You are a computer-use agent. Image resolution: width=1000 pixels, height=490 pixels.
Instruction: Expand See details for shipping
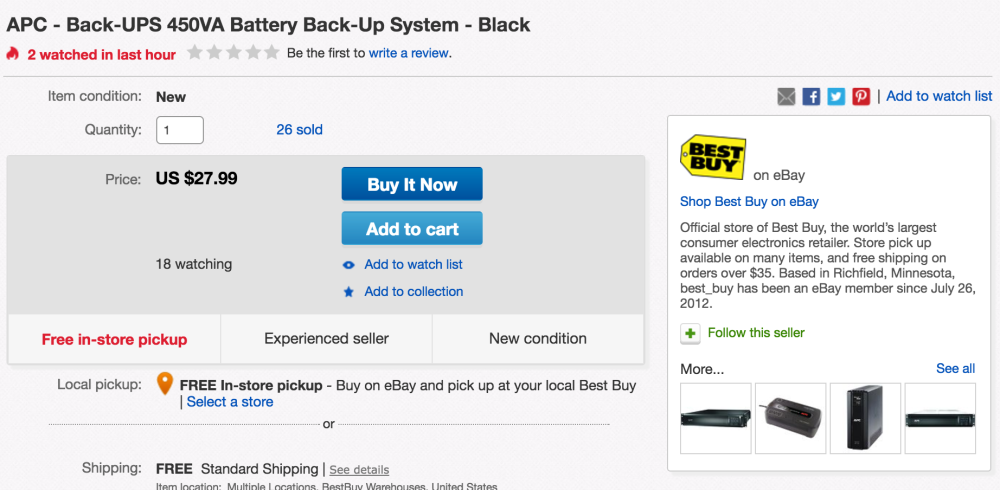tap(359, 470)
